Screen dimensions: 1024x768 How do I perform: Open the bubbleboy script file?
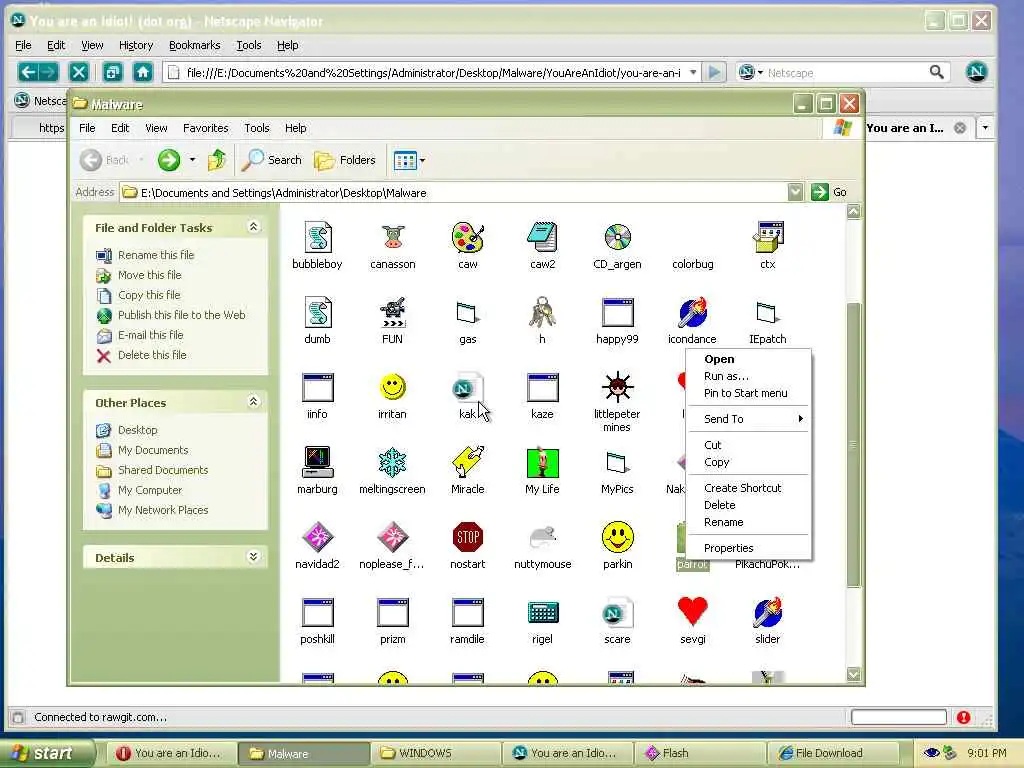317,238
